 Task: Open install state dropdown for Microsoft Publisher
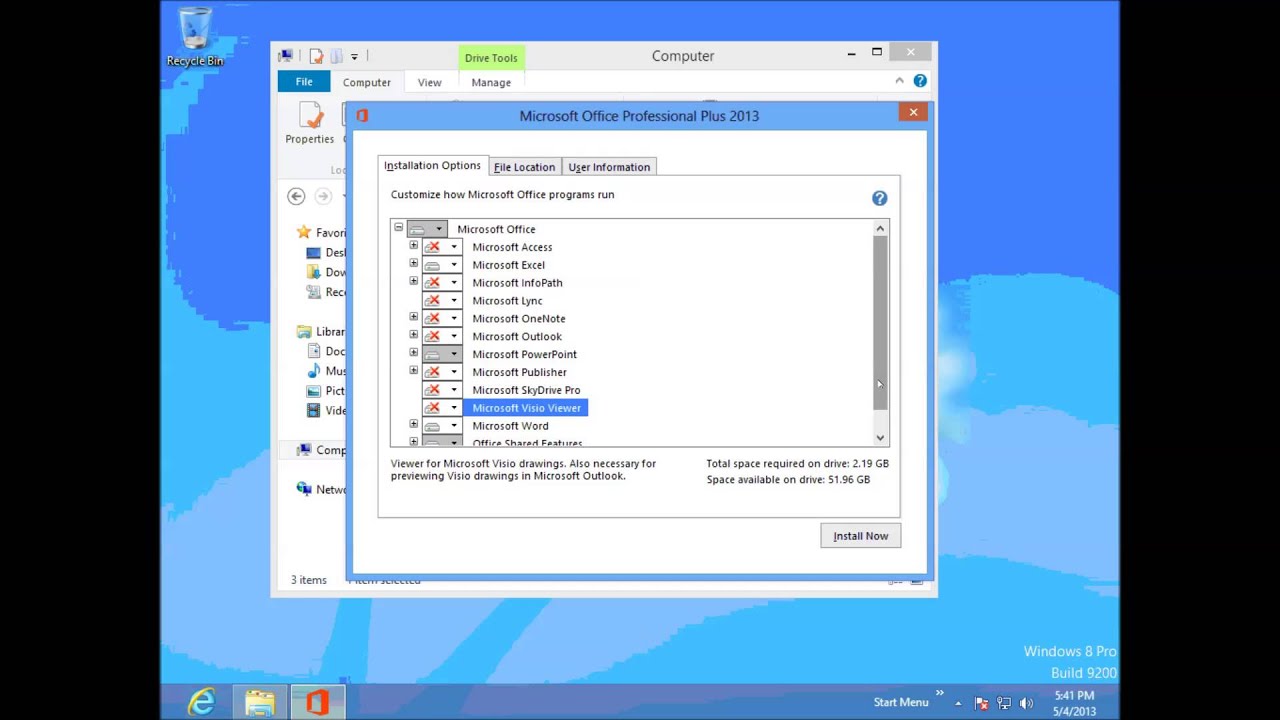click(x=442, y=372)
